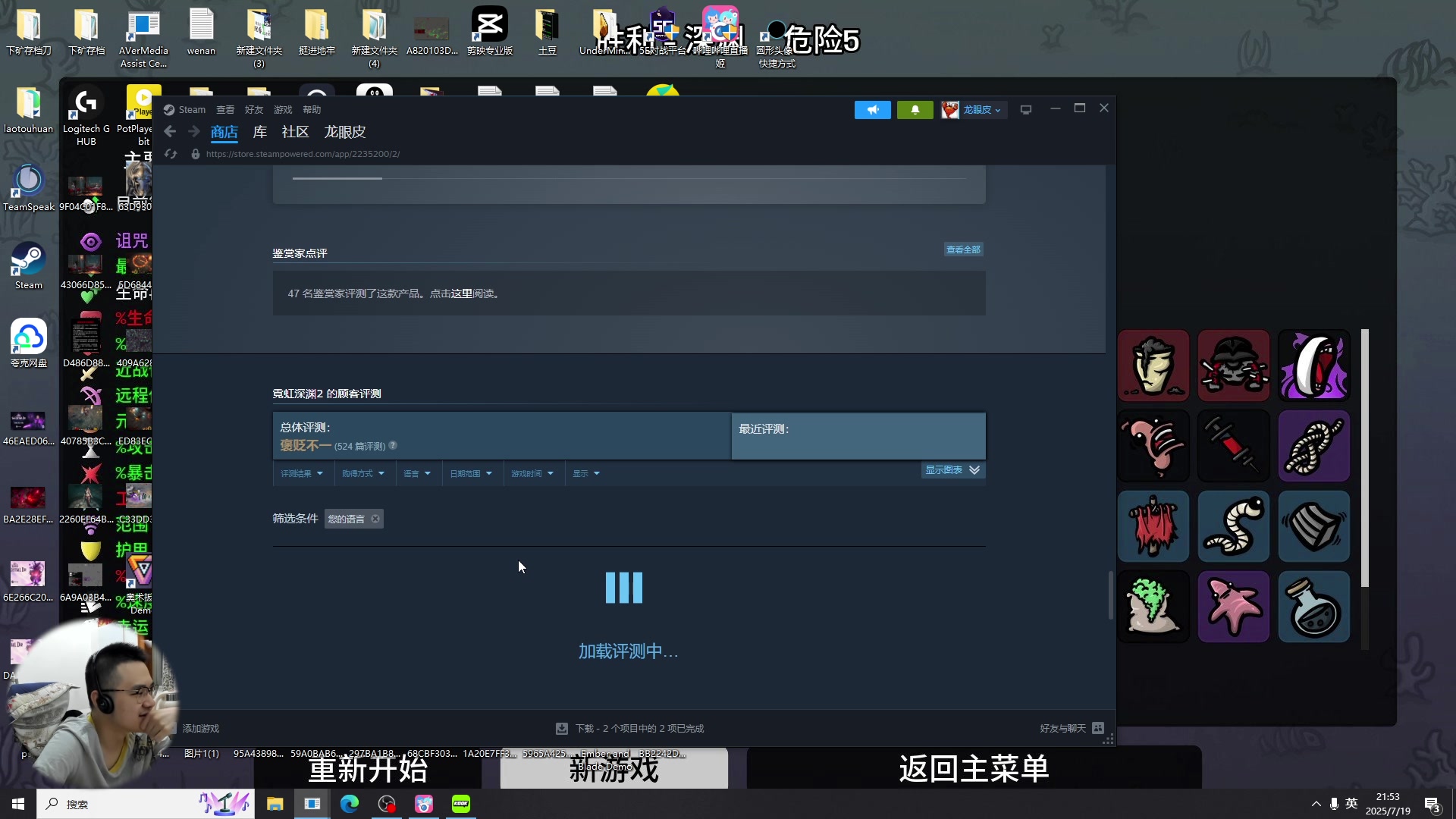Open the 帮助 menu
1456x819 pixels.
(x=312, y=109)
